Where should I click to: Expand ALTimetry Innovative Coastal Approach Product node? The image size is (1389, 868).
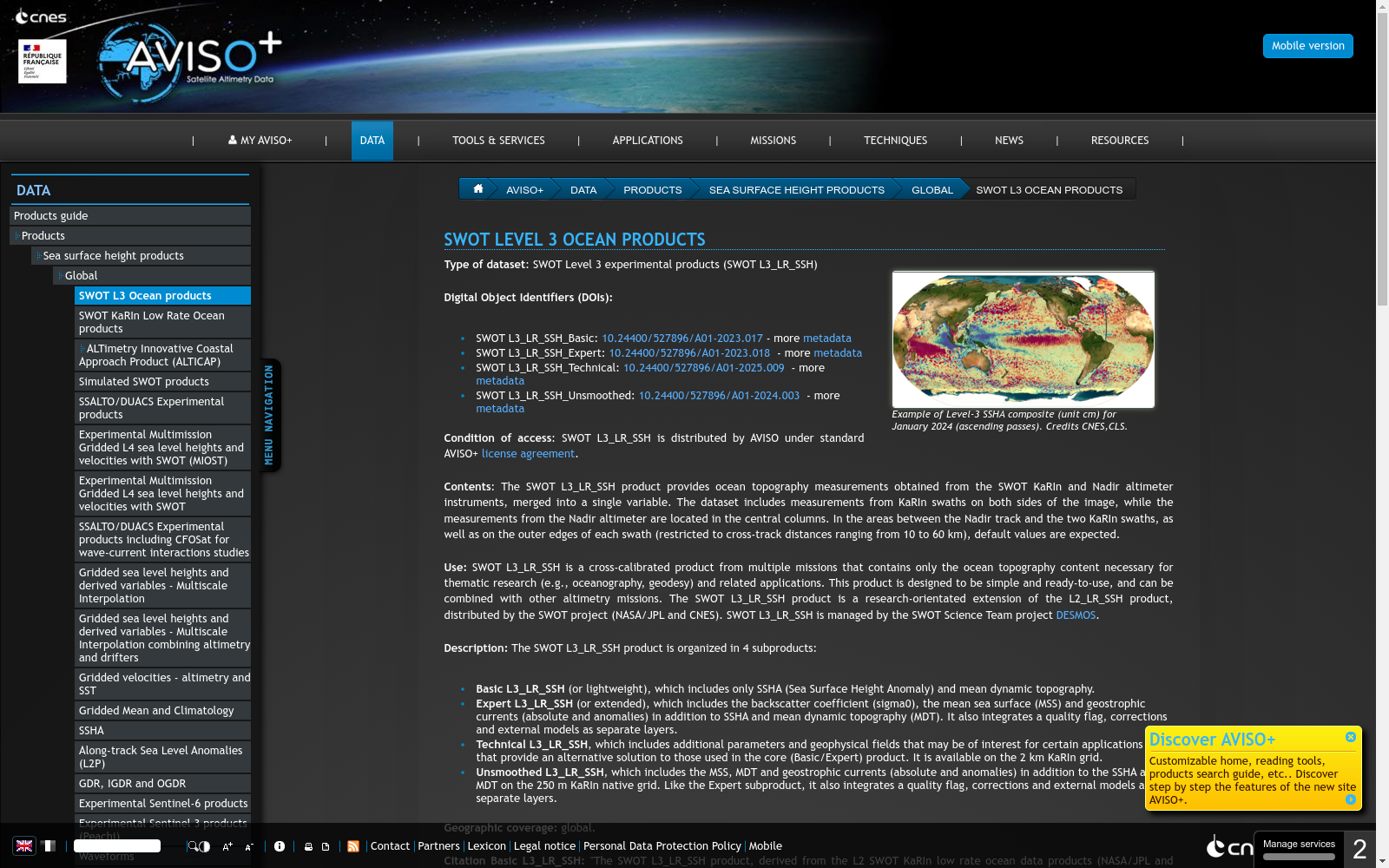82,349
